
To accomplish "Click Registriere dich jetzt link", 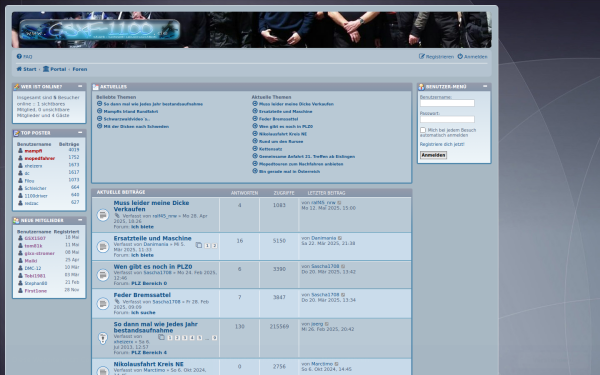I will pyautogui.click(x=442, y=144).
